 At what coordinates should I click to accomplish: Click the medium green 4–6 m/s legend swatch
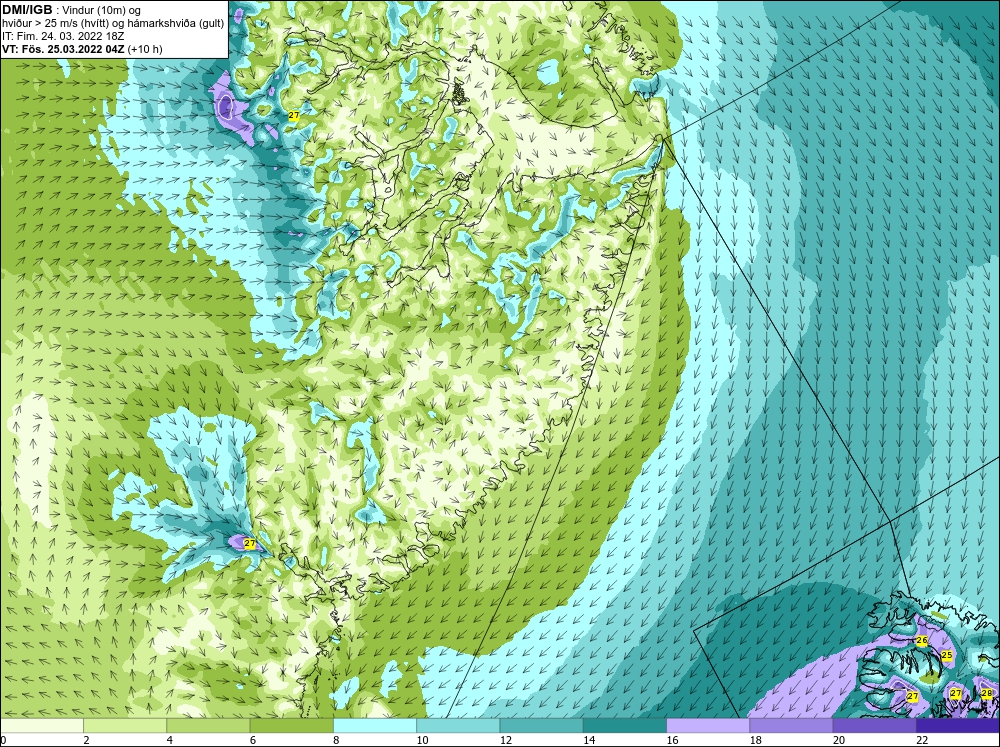coord(208,725)
